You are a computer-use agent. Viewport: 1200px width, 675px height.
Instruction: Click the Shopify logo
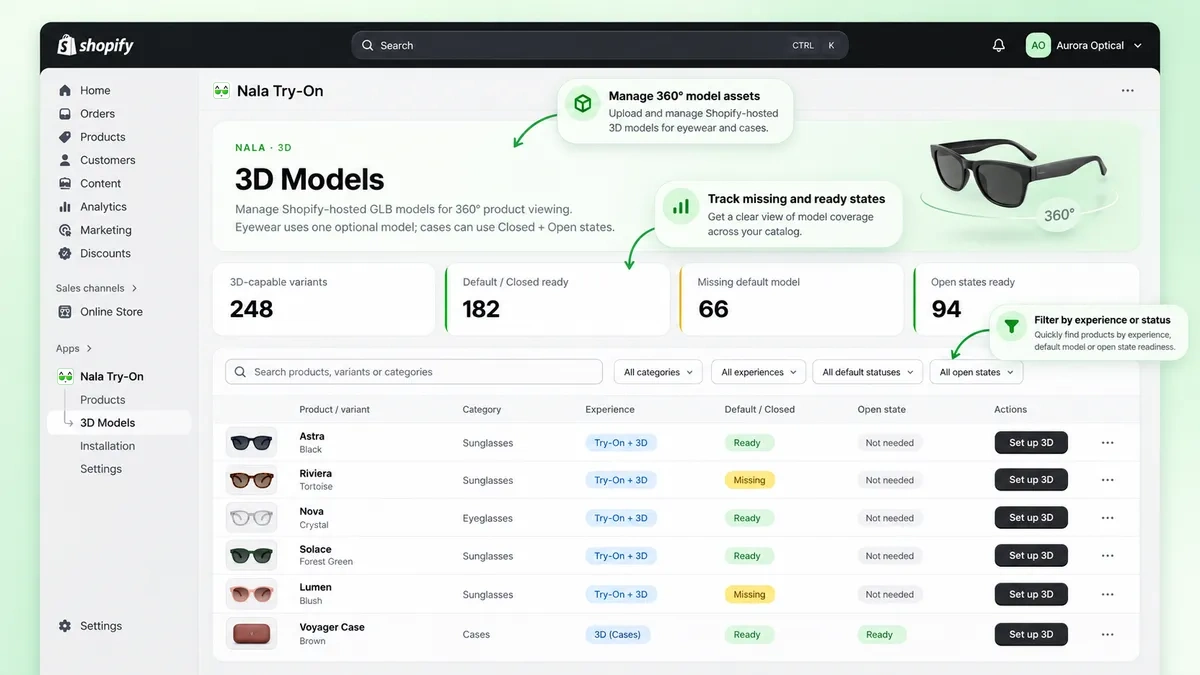coord(95,45)
